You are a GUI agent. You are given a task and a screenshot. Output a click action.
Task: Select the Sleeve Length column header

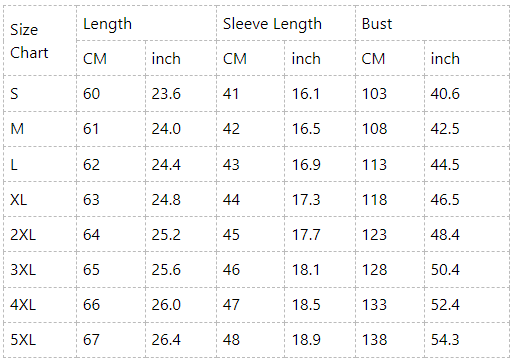(286, 23)
